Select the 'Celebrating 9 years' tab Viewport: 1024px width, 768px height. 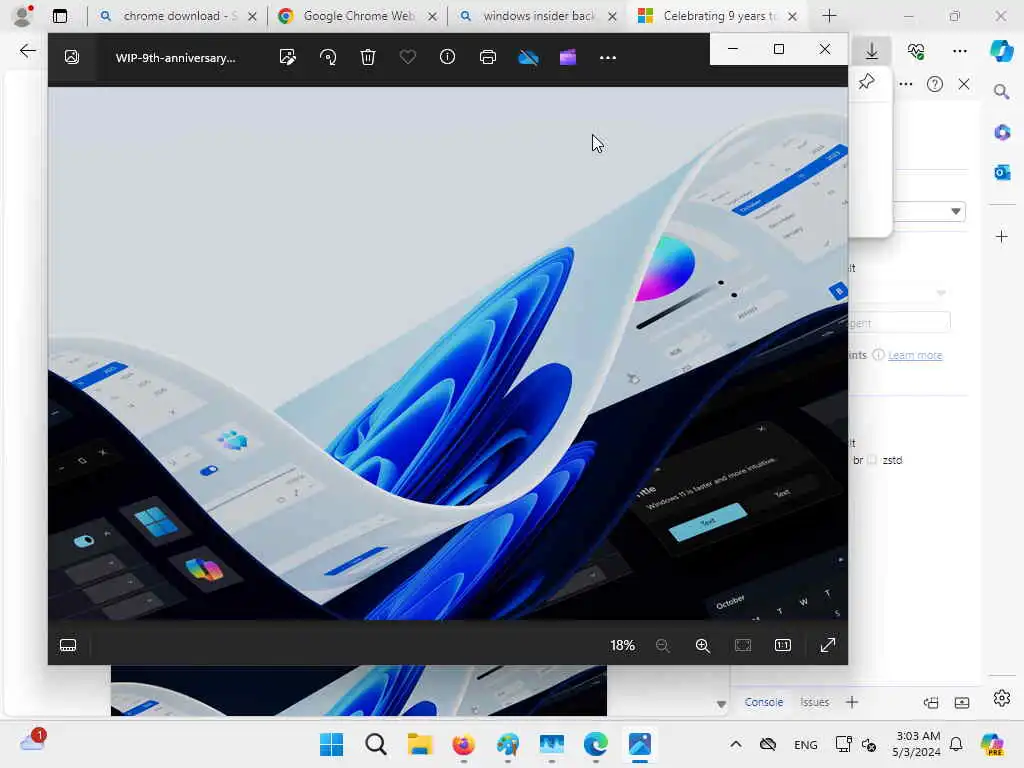coord(716,16)
